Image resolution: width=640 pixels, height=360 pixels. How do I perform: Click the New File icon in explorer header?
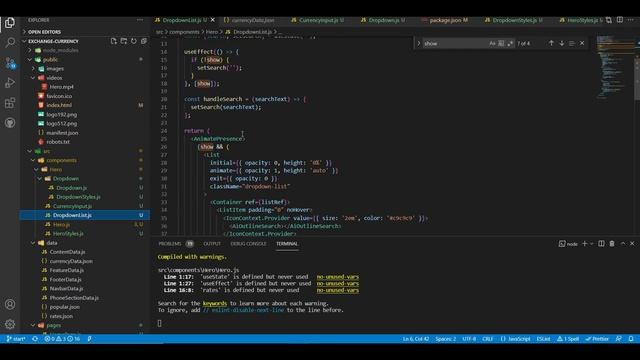pos(113,41)
